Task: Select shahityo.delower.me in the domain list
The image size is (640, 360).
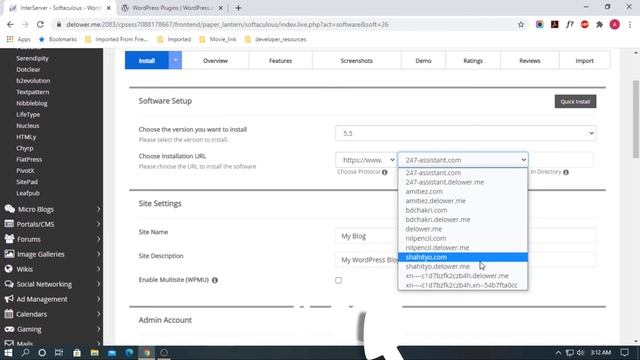Action: click(x=463, y=267)
